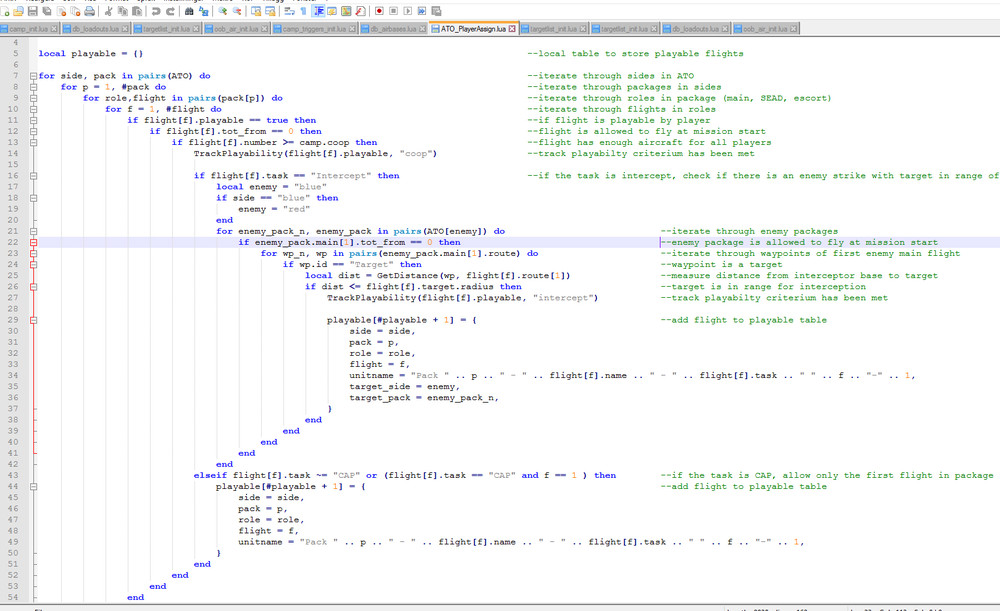Click the Cut scissors icon
Screen dimensions: 1000x611
click(109, 11)
